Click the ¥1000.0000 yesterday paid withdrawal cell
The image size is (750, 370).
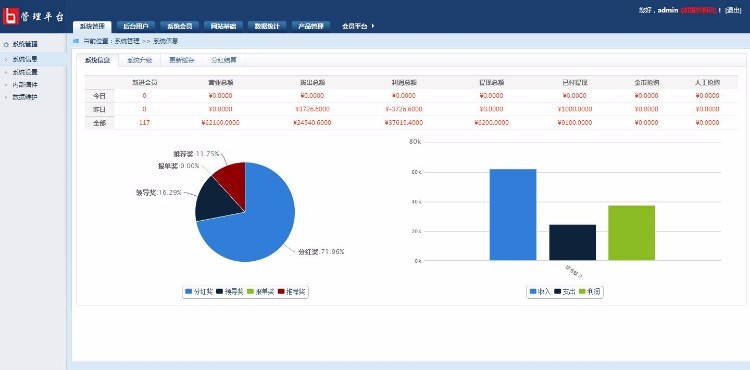click(574, 109)
